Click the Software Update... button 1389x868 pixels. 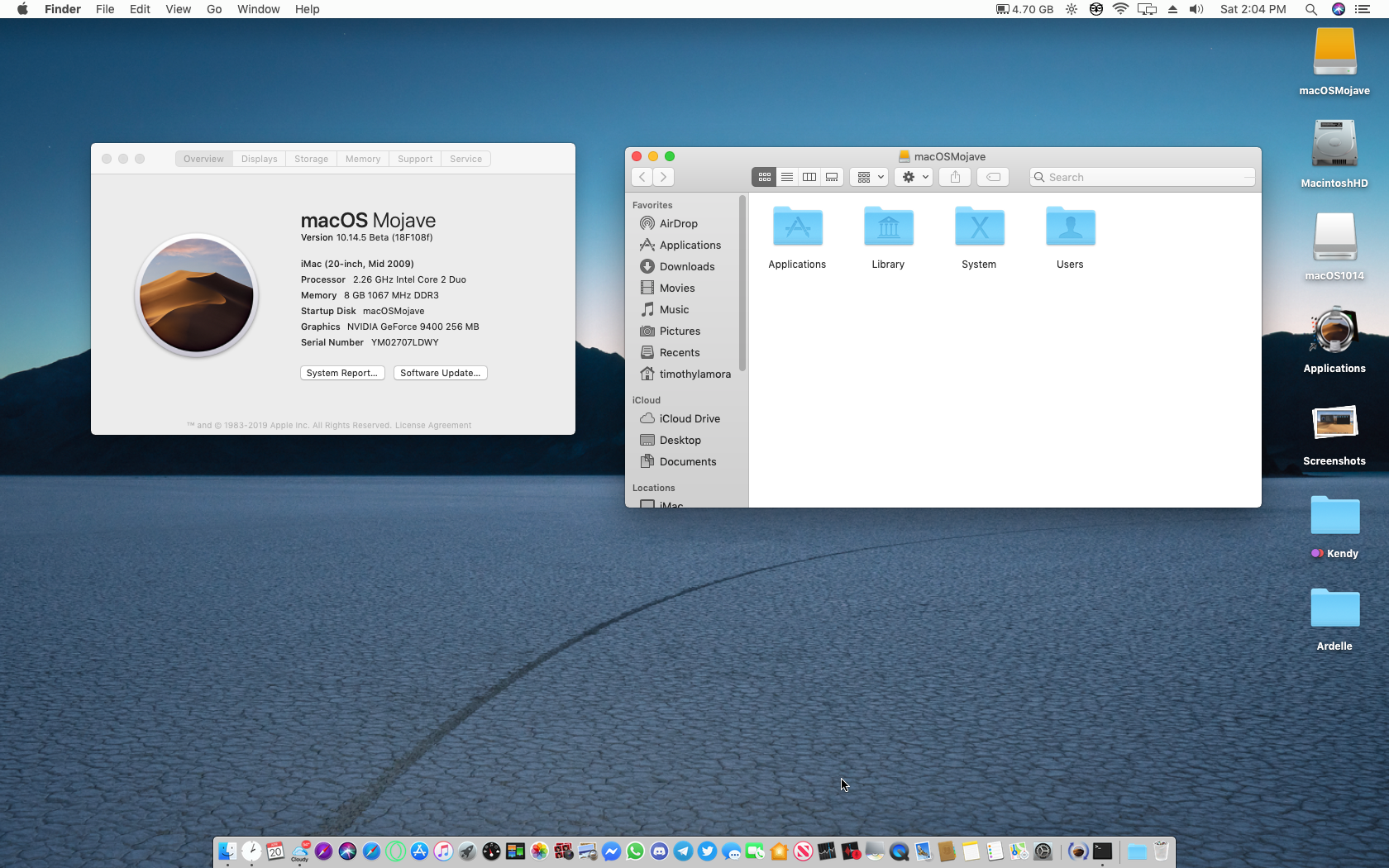tap(441, 373)
